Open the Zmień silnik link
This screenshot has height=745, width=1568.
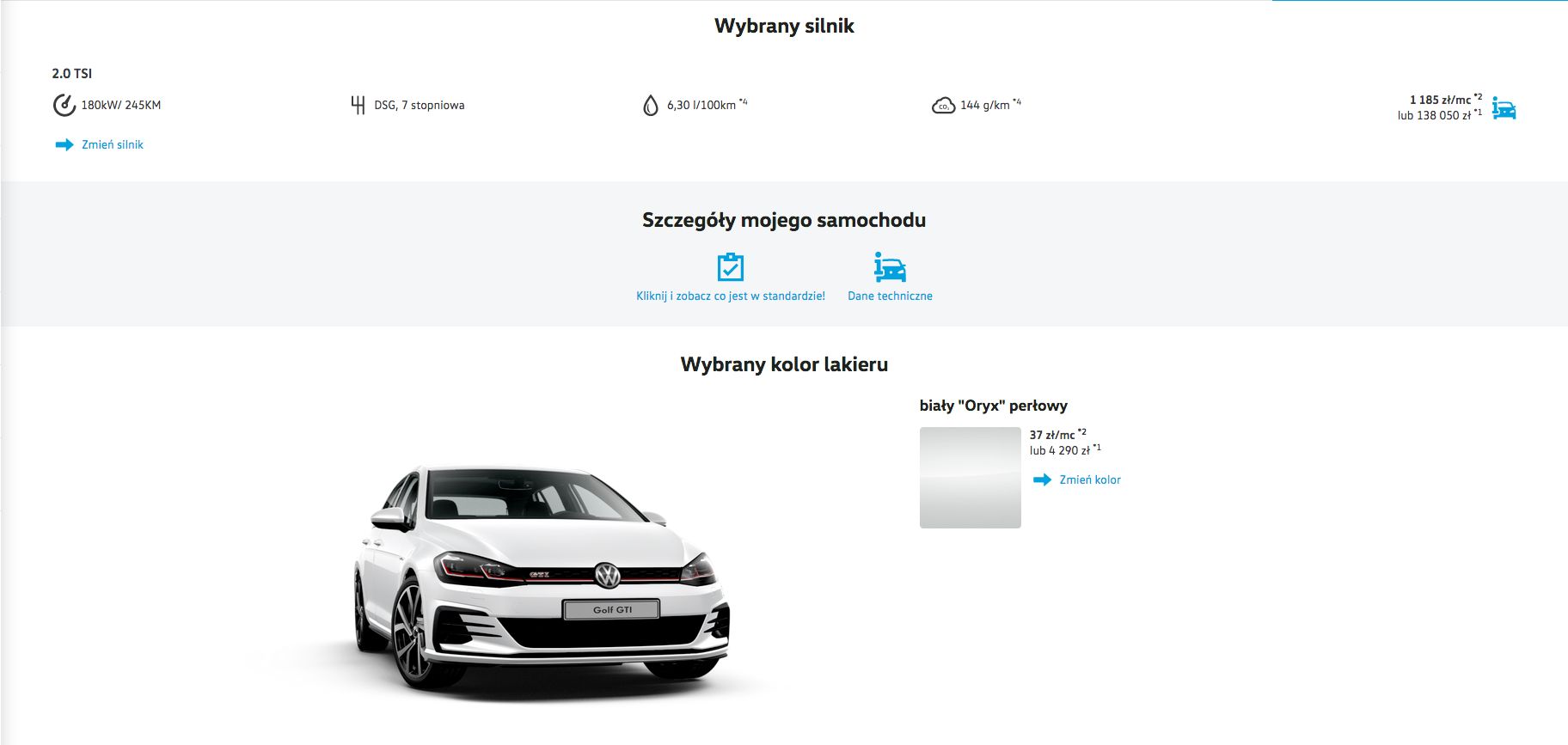pos(113,144)
